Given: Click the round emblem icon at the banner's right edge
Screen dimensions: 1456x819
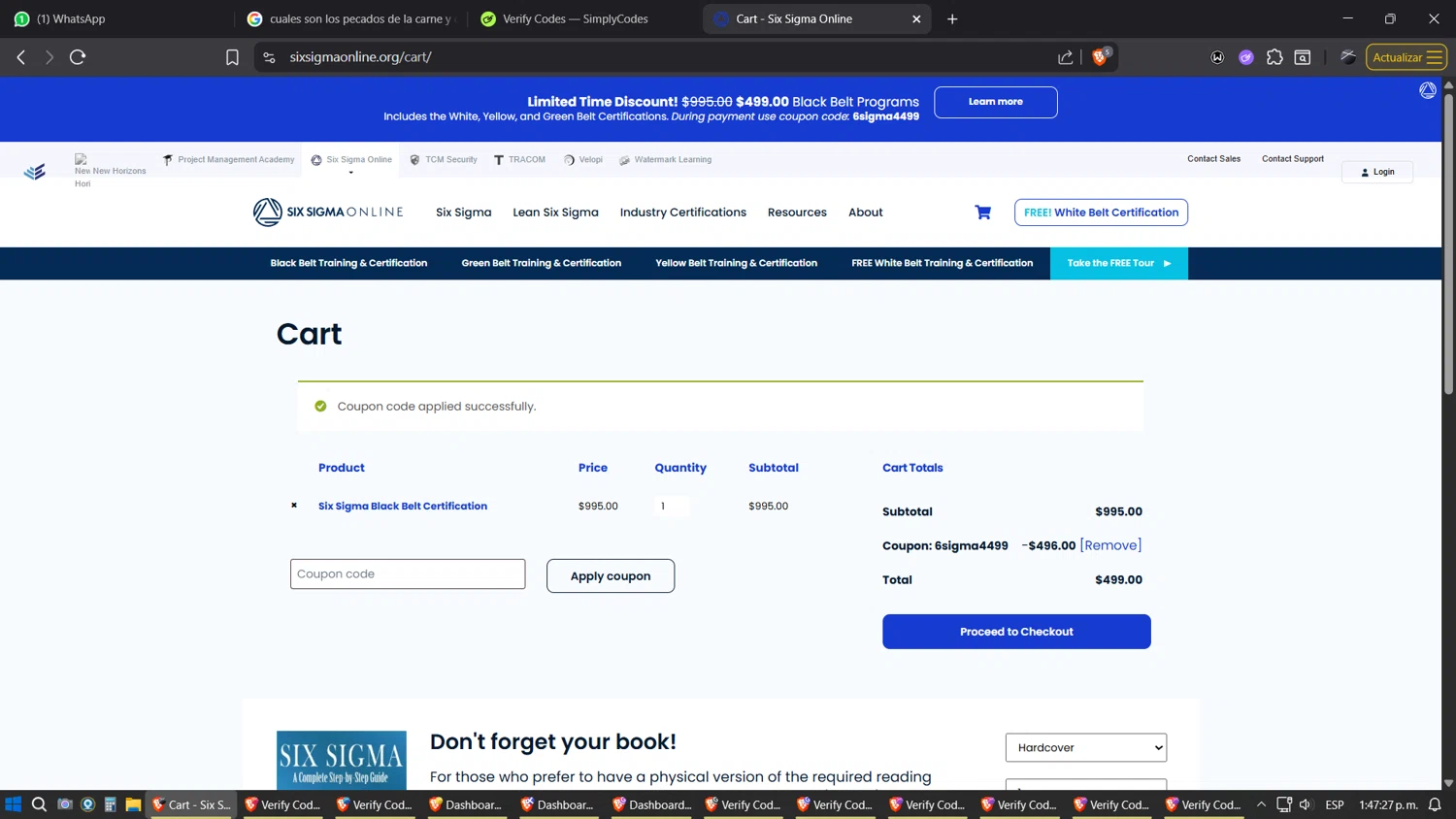Looking at the screenshot, I should click(1428, 90).
